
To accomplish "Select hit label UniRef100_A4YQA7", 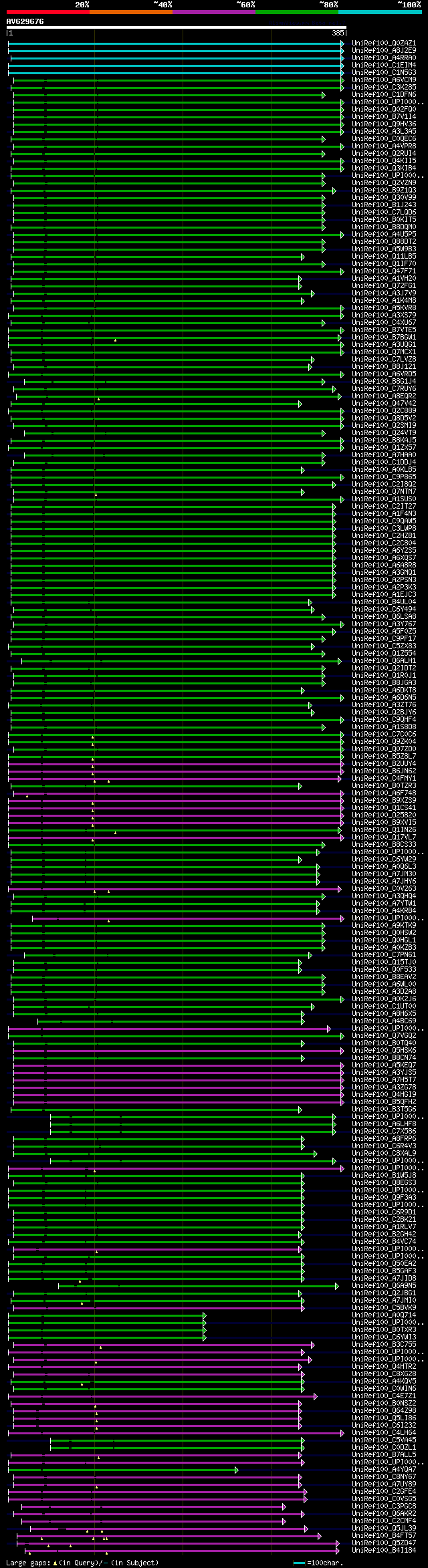I will 384,1469.
